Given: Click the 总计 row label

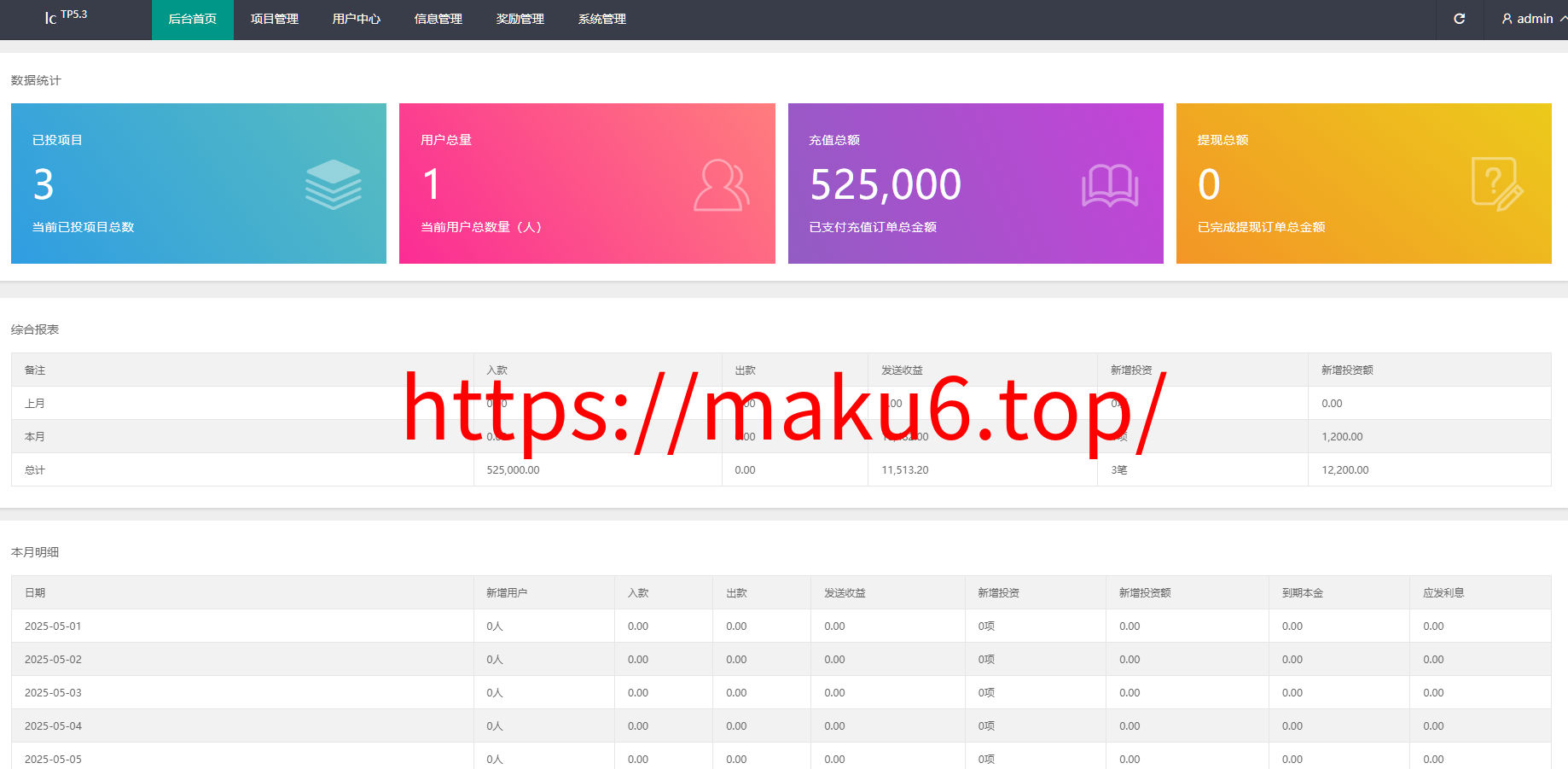Looking at the screenshot, I should 35,470.
